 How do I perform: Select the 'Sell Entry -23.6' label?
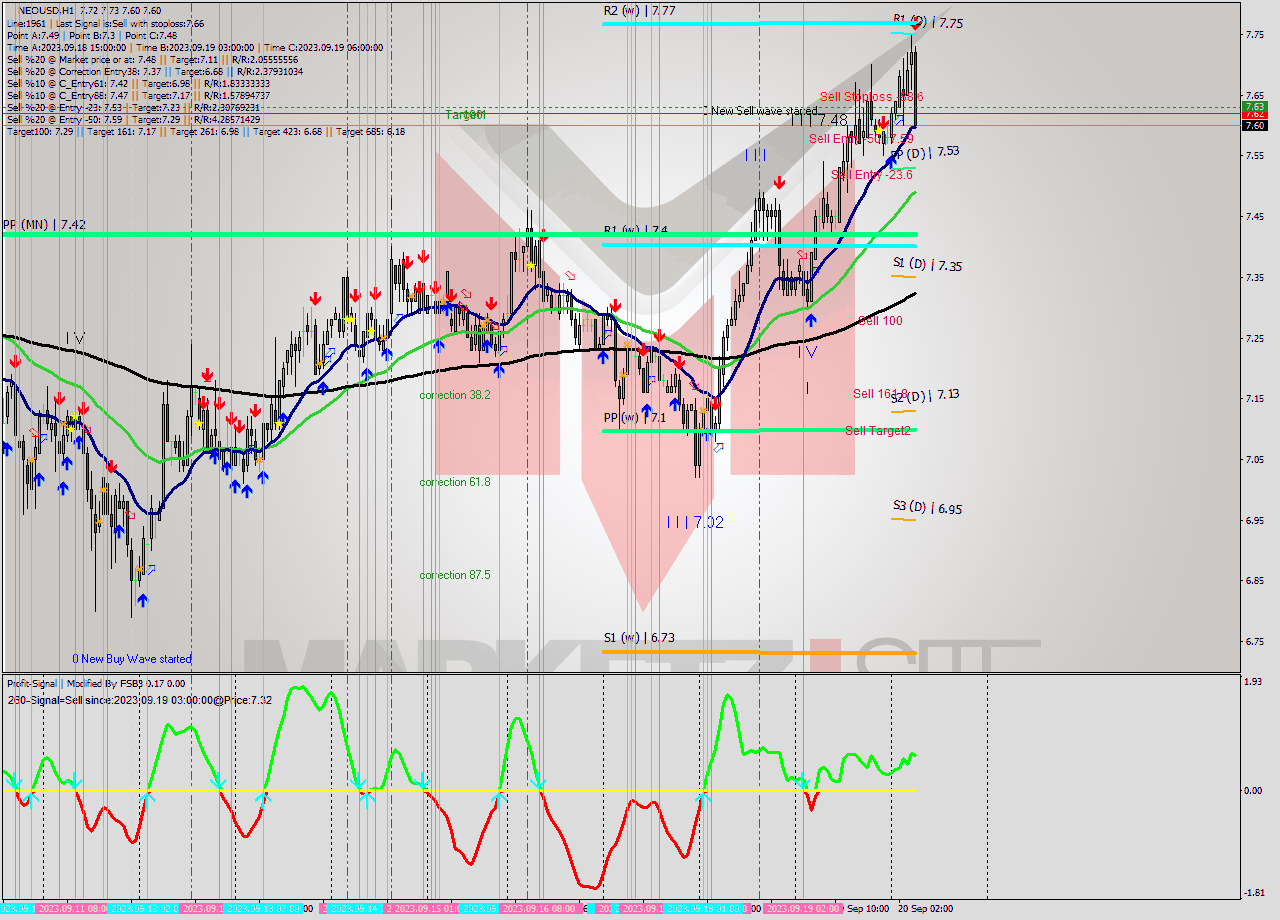point(872,175)
